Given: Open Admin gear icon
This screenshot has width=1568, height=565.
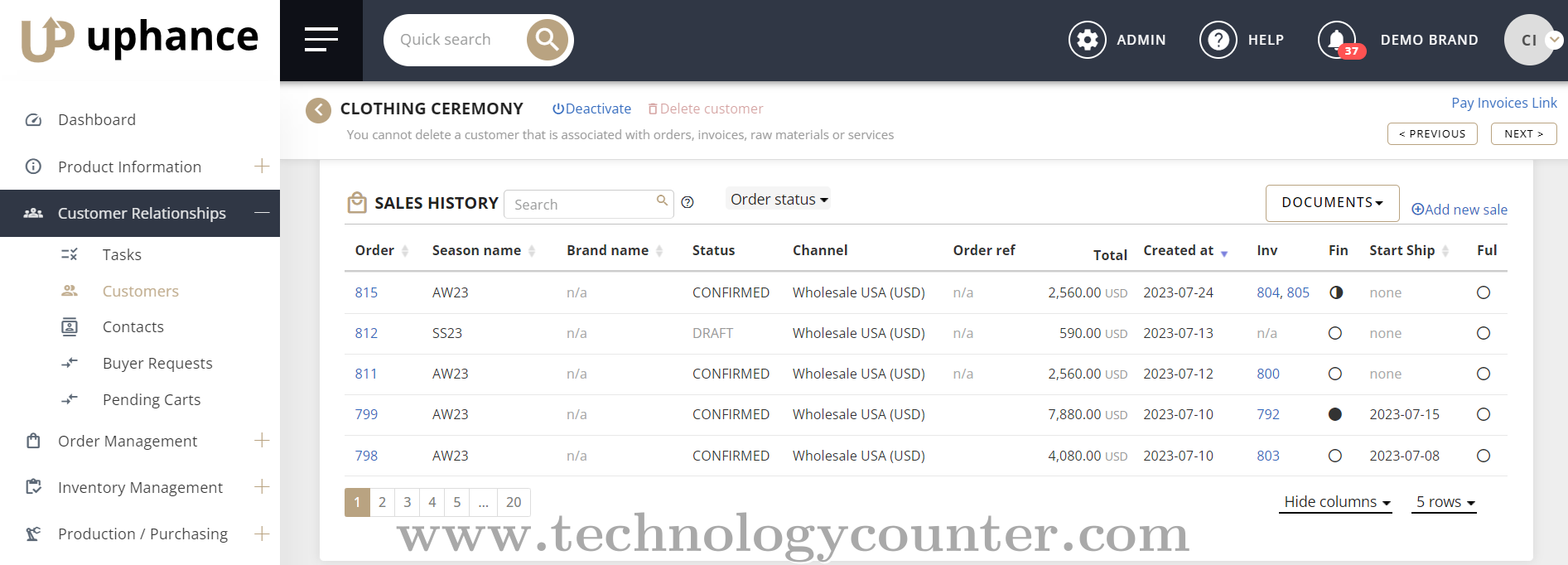Looking at the screenshot, I should [x=1087, y=40].
